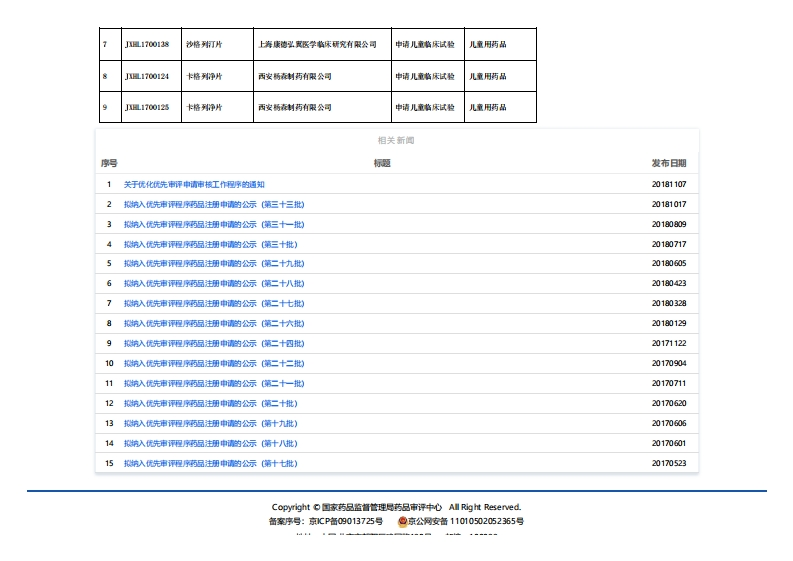This screenshot has width=793, height=561.
Task: Open the 第三十三批 priority review announcement
Action: tap(213, 204)
